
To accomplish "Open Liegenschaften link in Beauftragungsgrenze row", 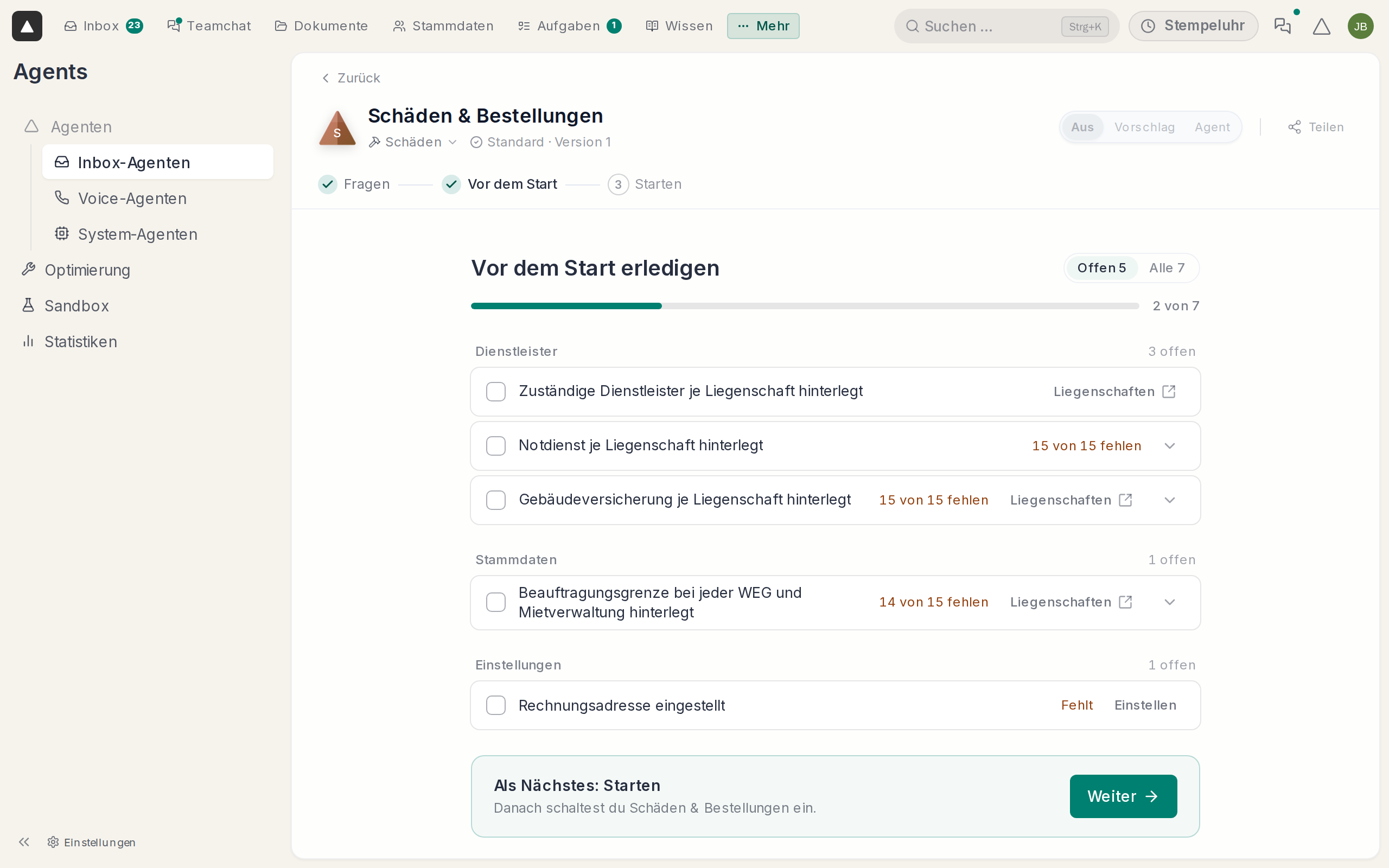I will pyautogui.click(x=1071, y=602).
